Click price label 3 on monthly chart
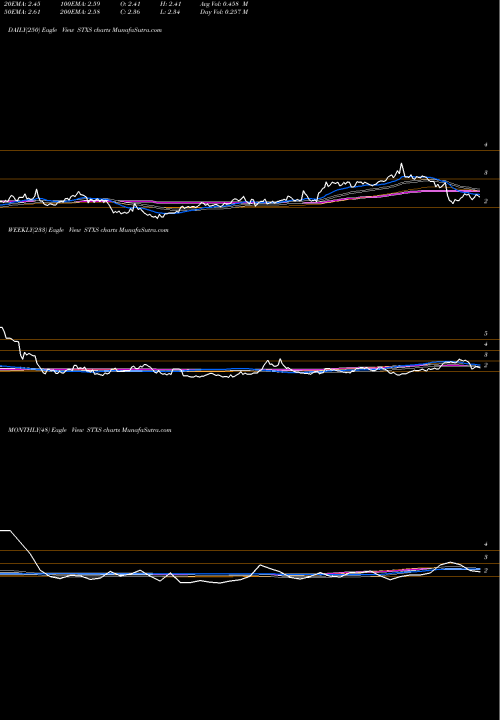Screen dimensions: 500x720 [x=485, y=557]
